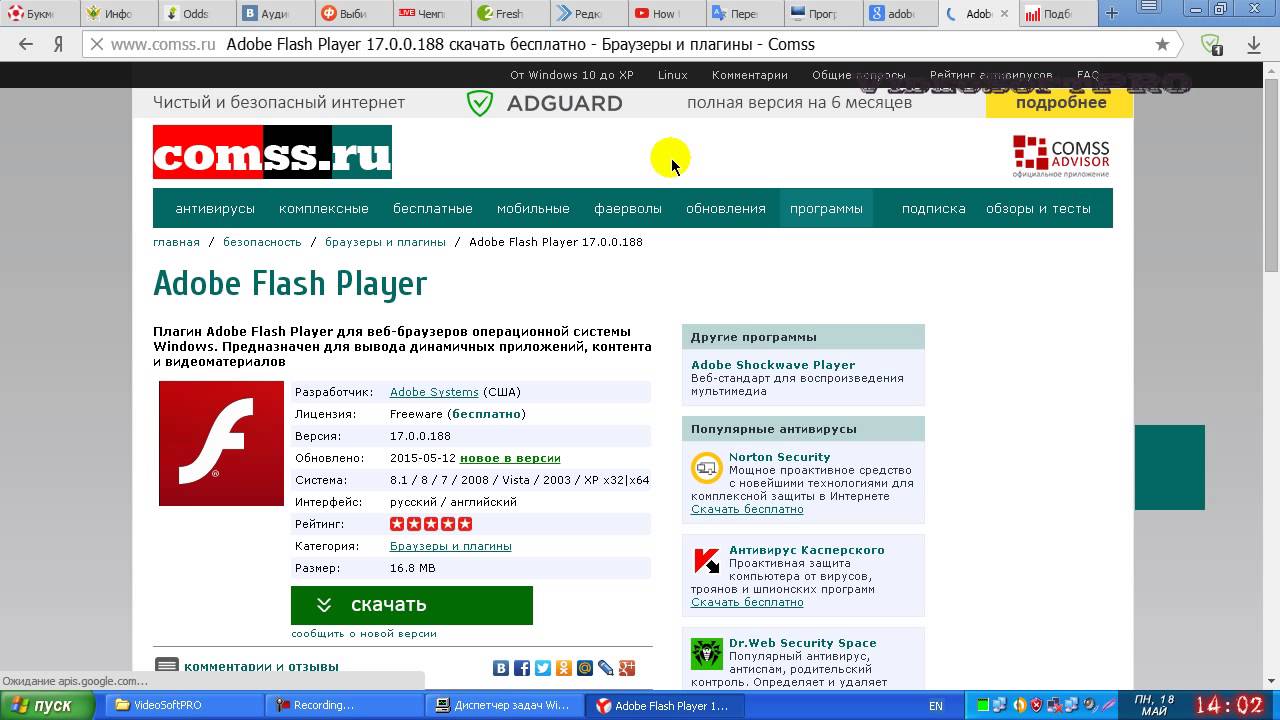Open the Adguard shield protection icon

point(1211,44)
